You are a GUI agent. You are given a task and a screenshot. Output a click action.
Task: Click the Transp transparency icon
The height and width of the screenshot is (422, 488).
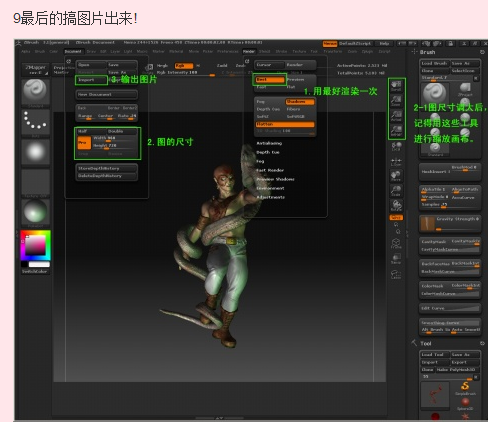tap(396, 259)
